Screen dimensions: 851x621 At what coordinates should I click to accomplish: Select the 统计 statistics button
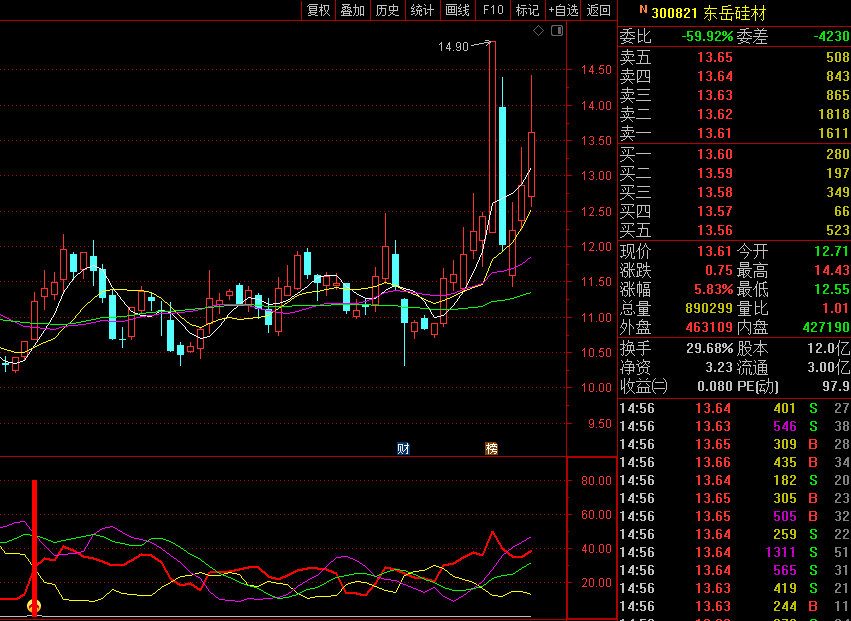click(x=422, y=10)
